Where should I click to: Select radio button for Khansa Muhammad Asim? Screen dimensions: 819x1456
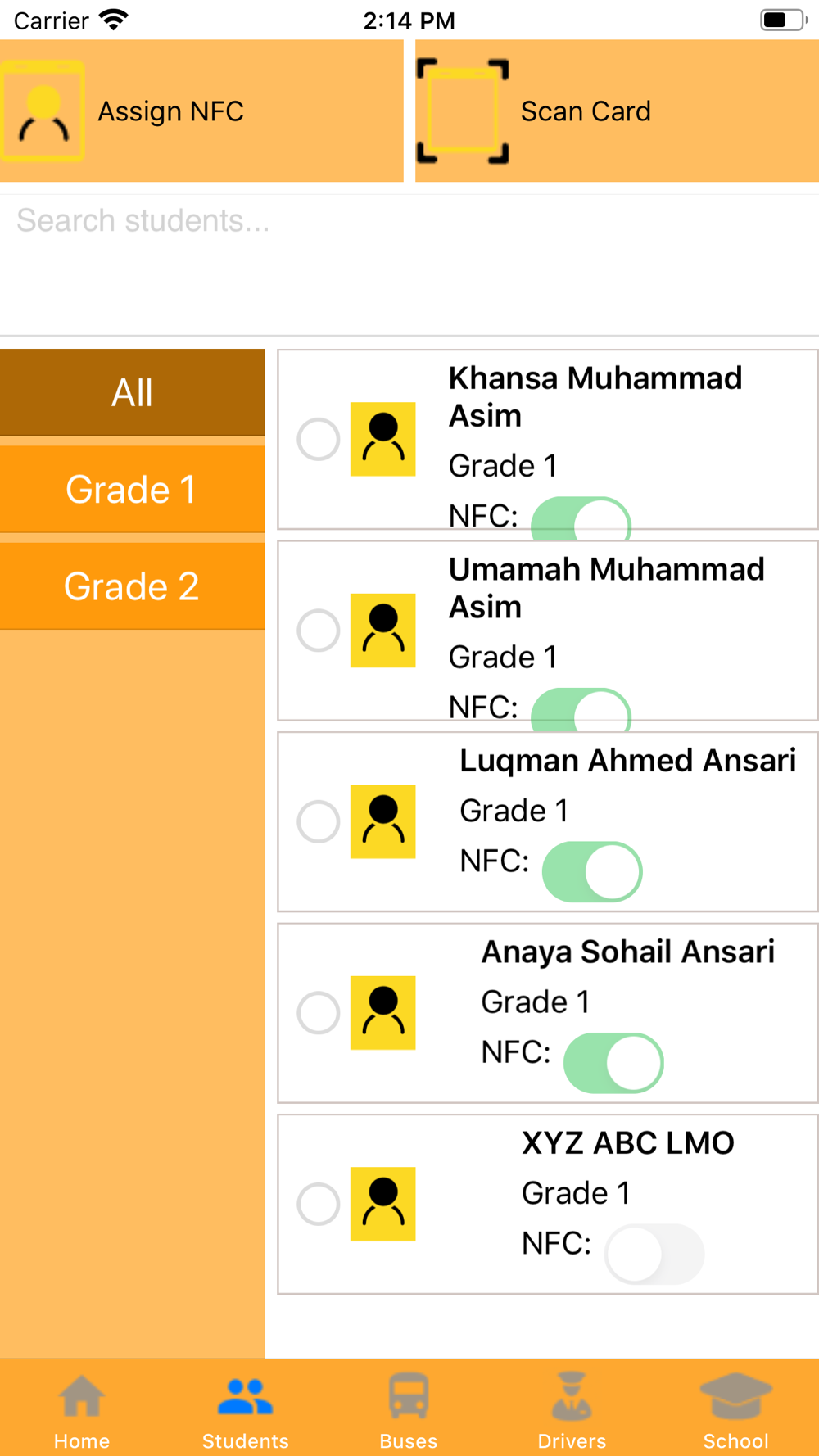pos(319,439)
